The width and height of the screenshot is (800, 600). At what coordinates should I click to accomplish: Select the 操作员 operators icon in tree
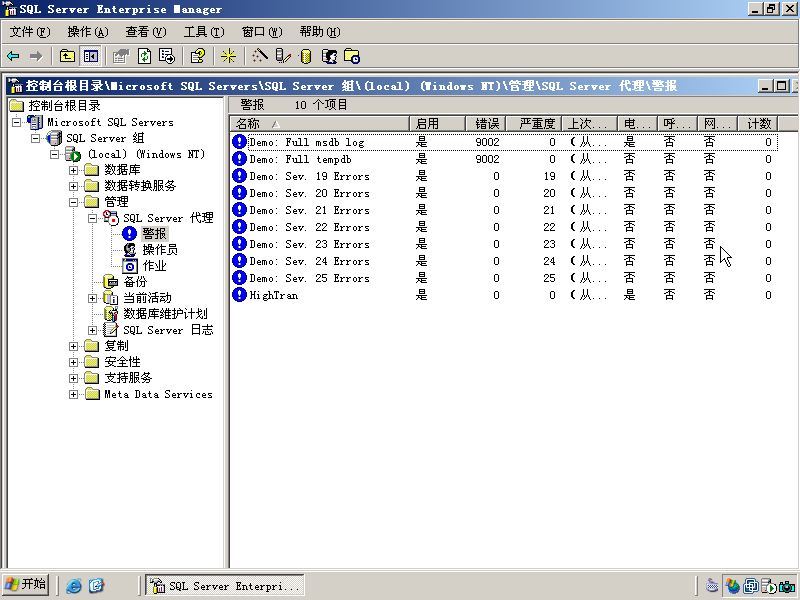[x=130, y=250]
